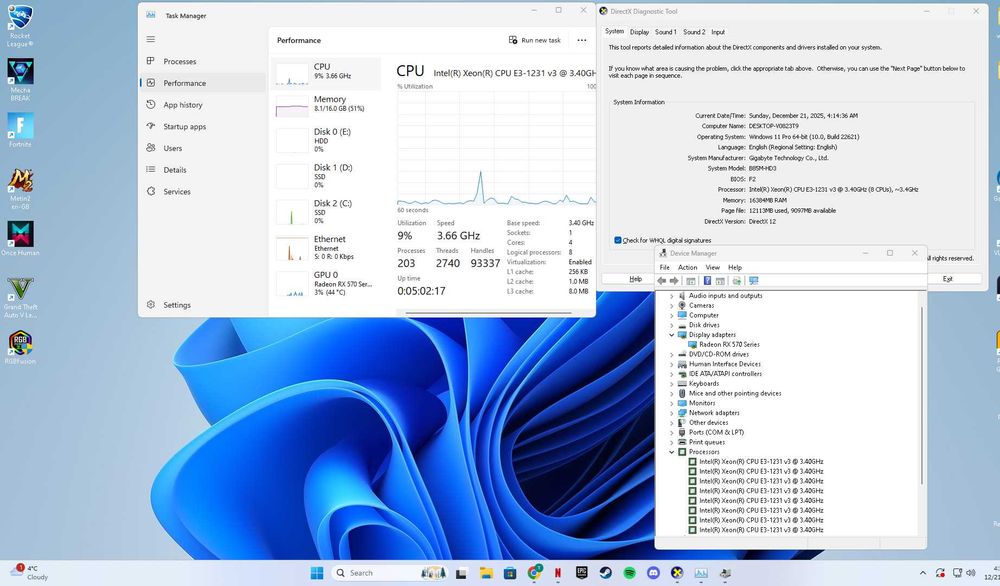Open the Task Manager hamburger navigation menu
The height and width of the screenshot is (586, 1000).
point(151,39)
